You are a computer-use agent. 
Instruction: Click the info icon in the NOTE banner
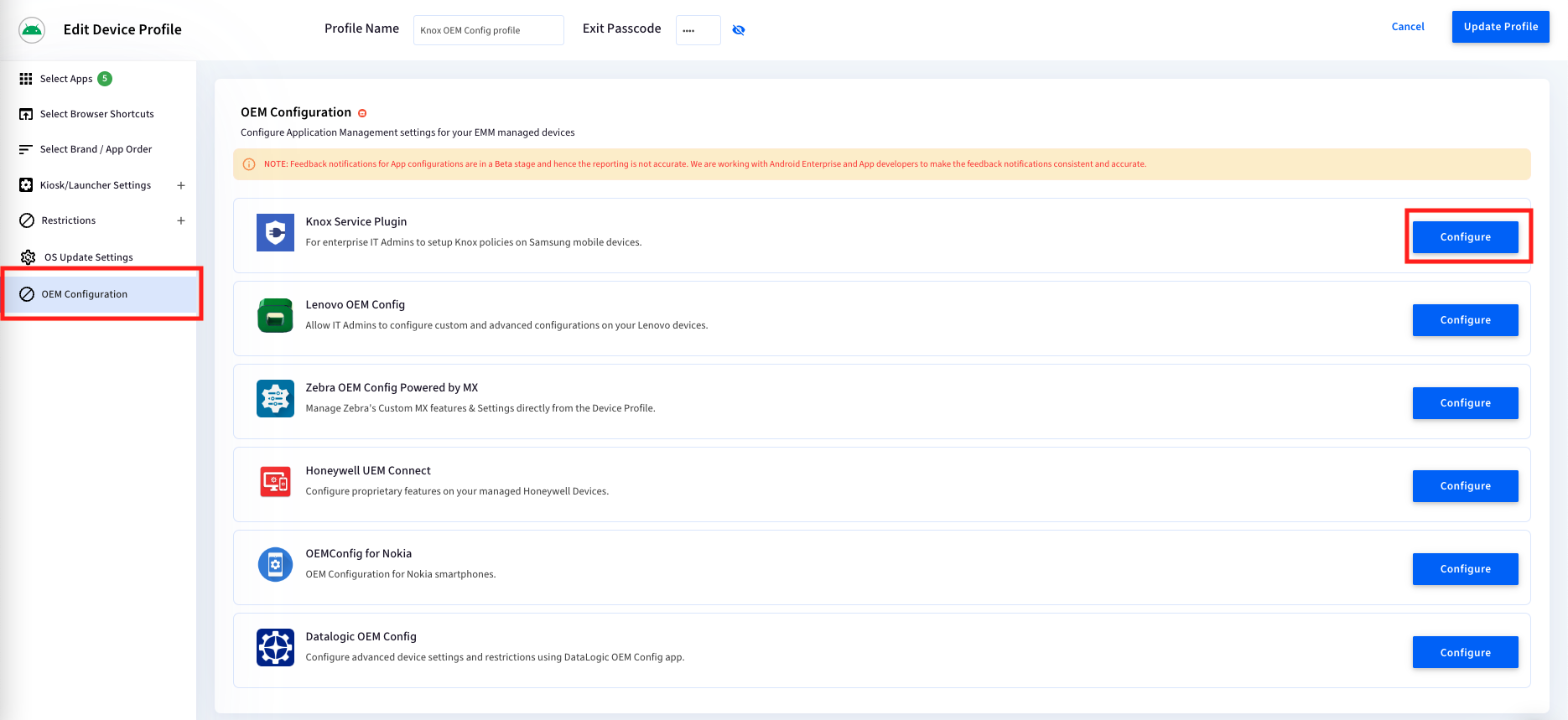[x=249, y=164]
